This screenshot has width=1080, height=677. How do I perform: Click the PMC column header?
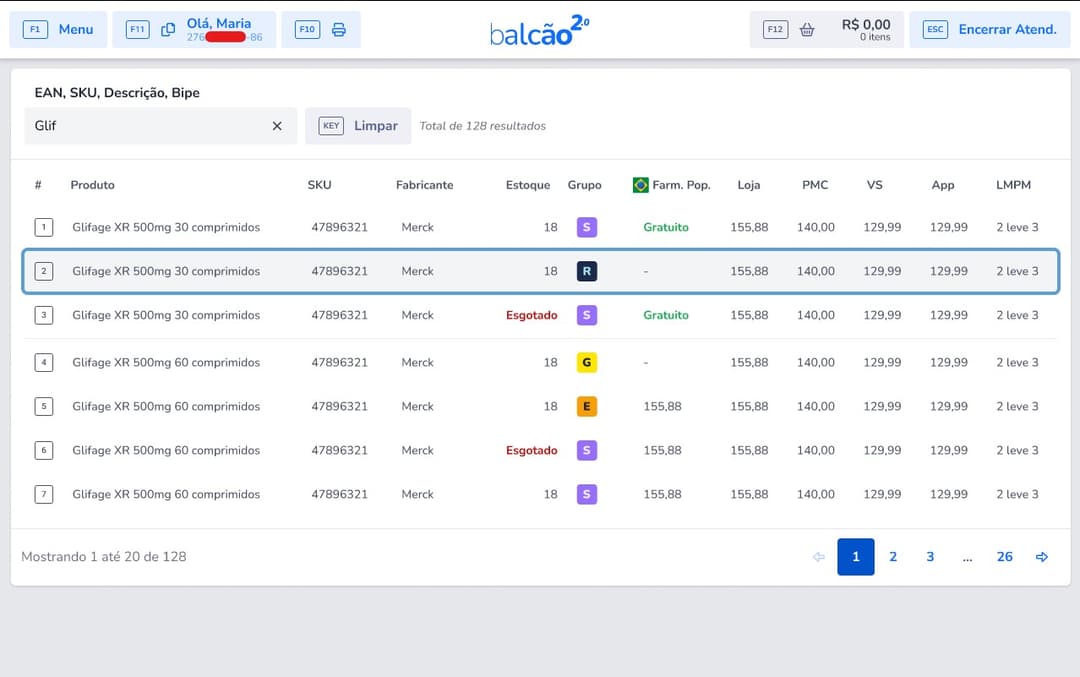click(x=815, y=185)
